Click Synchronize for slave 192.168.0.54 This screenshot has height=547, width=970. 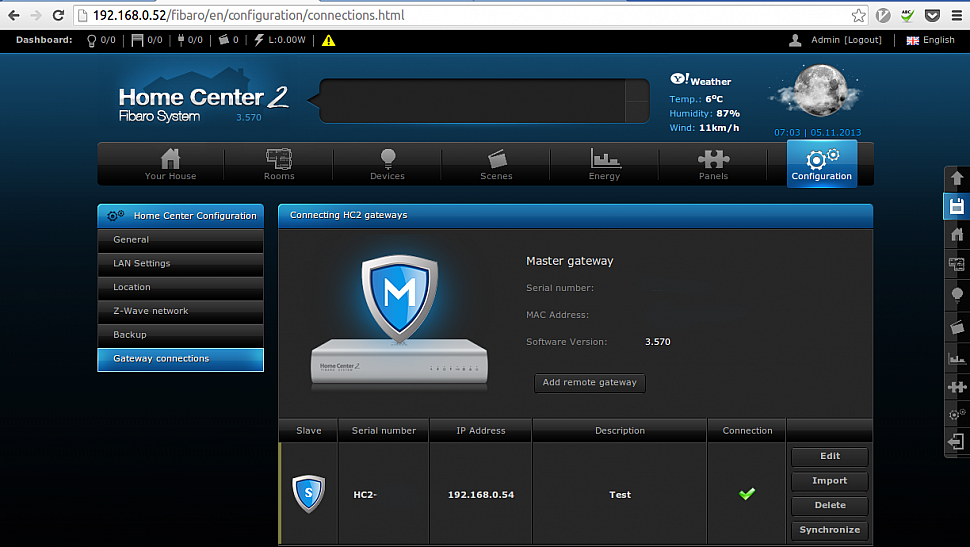tap(830, 530)
